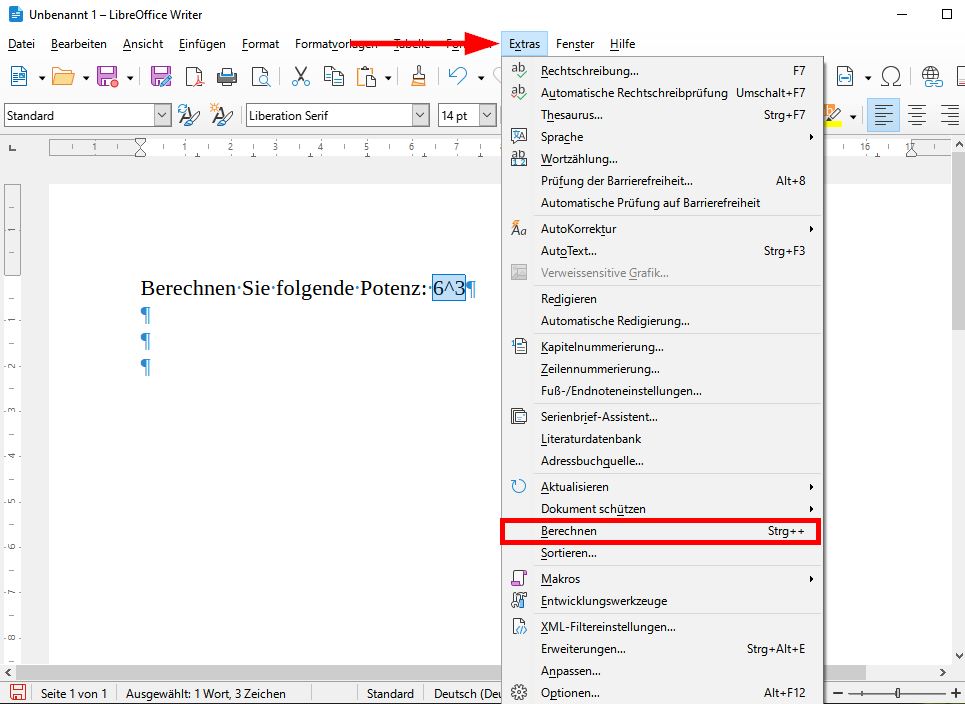
Task: Disable the active left alignment toggle
Action: tap(884, 113)
